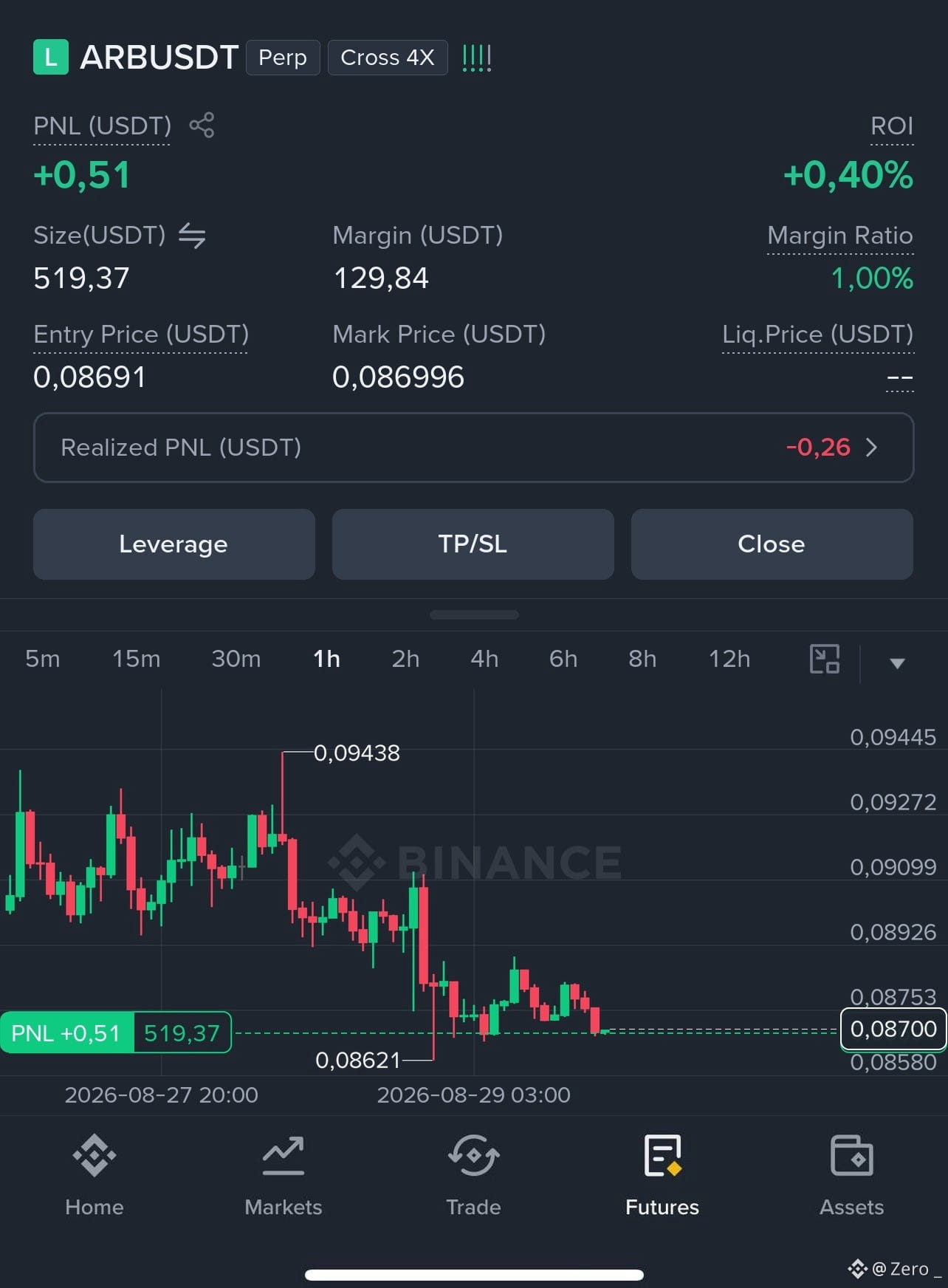Tap the Realized PNL value -0,26
This screenshot has width=948, height=1288.
[818, 447]
